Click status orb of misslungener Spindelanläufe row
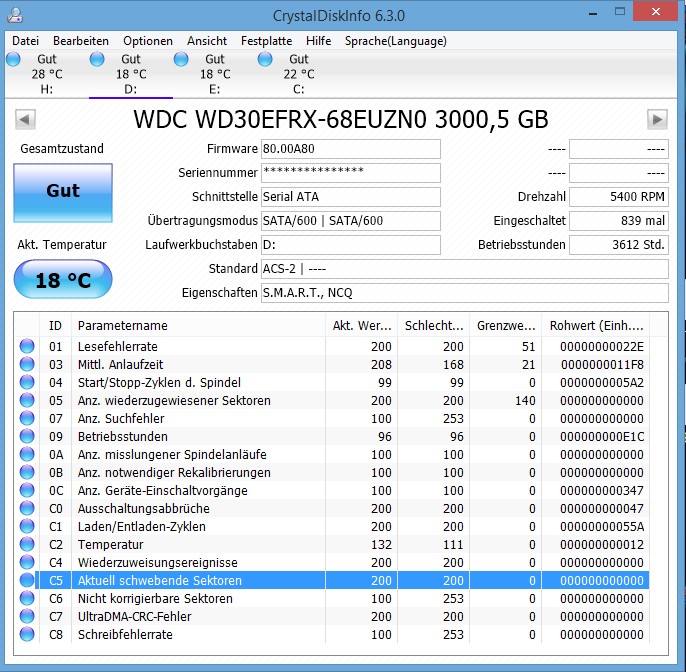 [x=27, y=454]
